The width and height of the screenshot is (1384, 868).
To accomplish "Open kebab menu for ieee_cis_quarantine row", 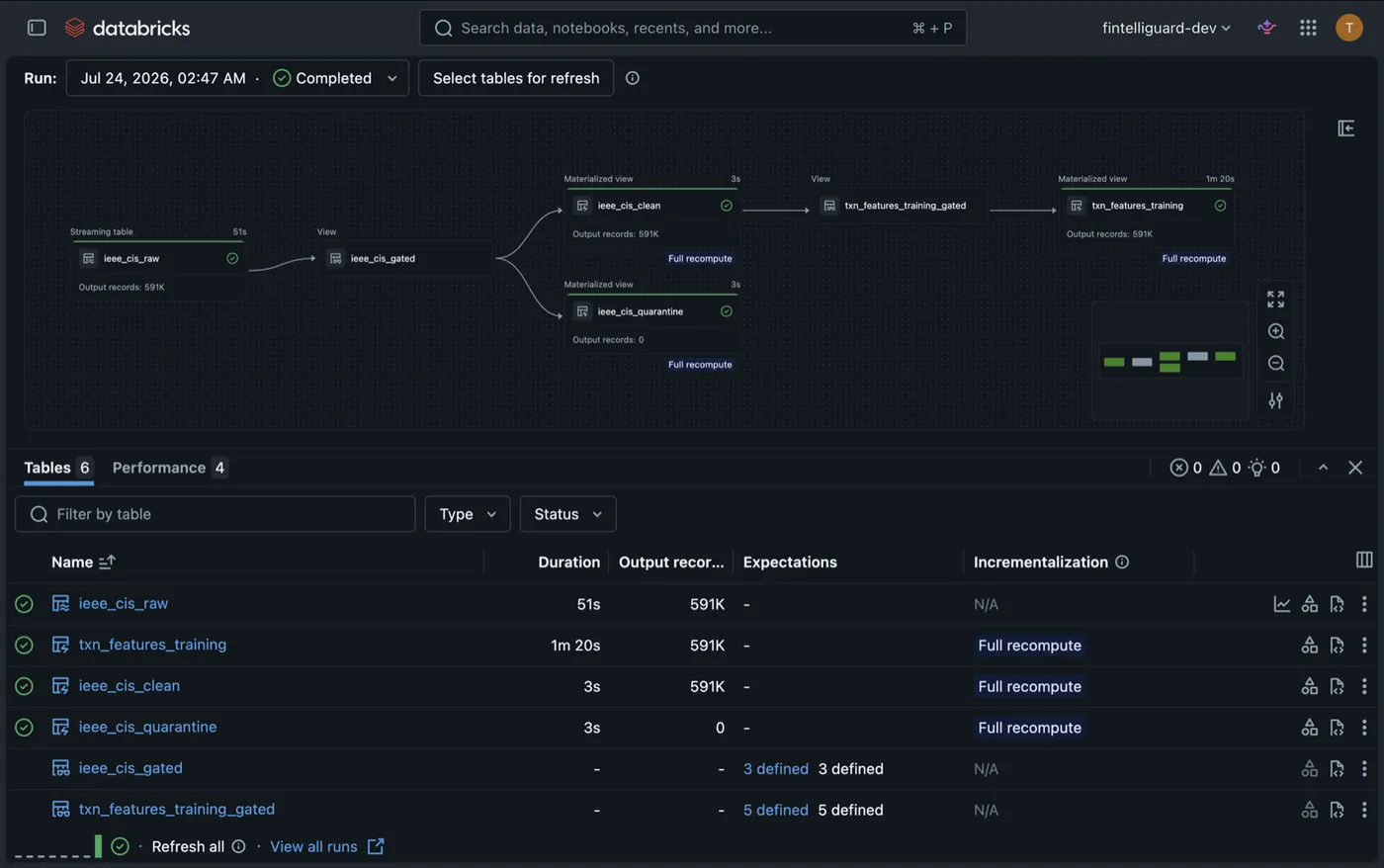I will [1364, 728].
